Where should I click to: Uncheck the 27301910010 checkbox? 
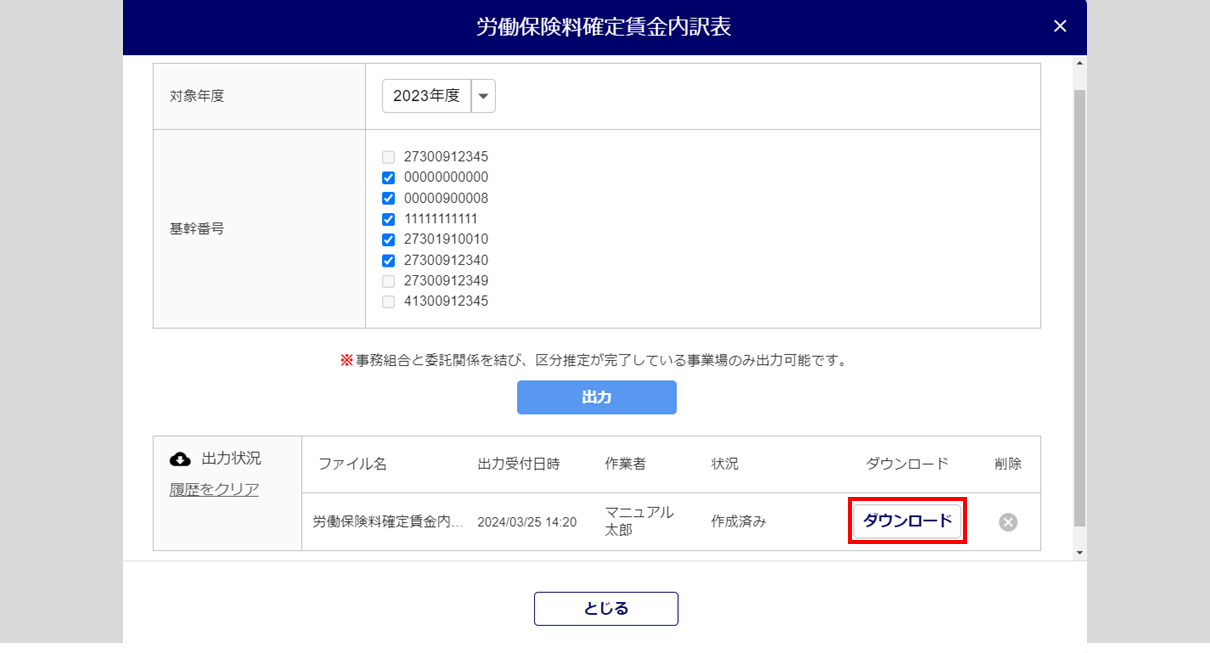coord(389,239)
